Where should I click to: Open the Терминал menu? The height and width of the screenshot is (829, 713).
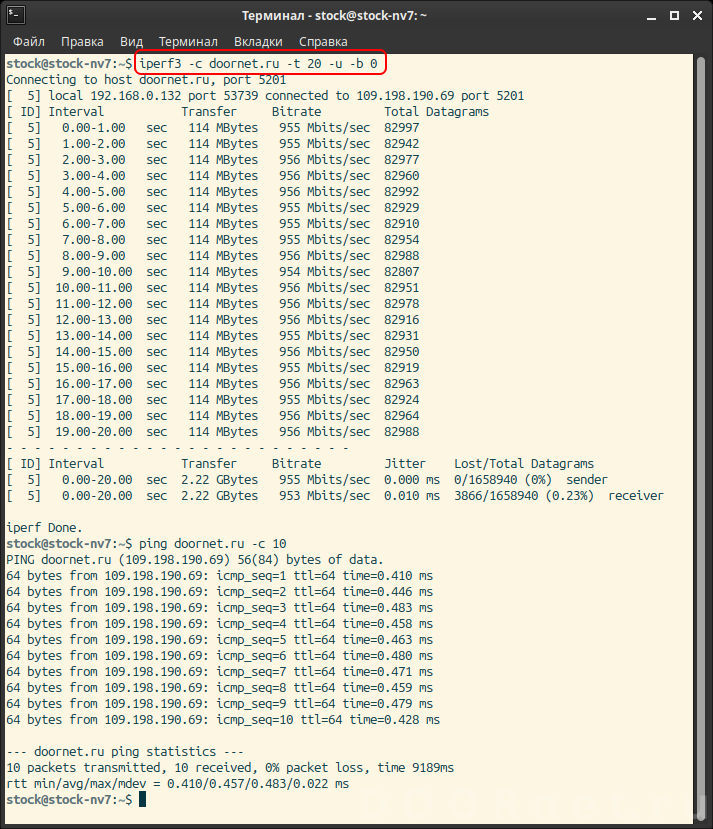pos(188,41)
